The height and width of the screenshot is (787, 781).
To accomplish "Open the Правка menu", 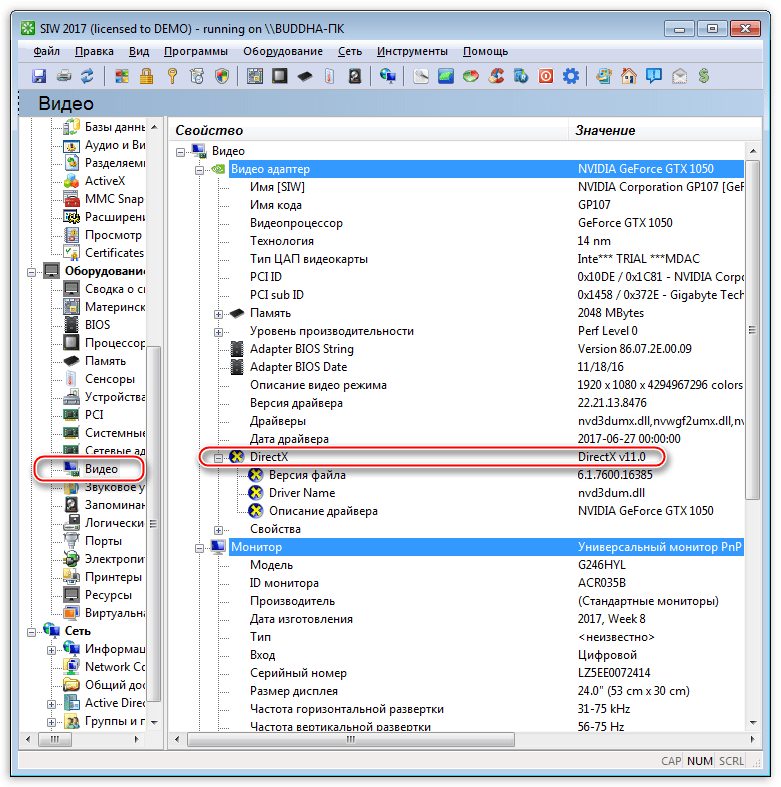I will tap(94, 51).
